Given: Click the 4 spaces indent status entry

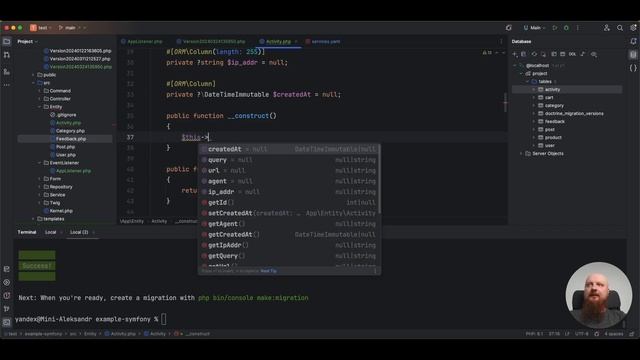Looking at the screenshot, I should tap(613, 334).
